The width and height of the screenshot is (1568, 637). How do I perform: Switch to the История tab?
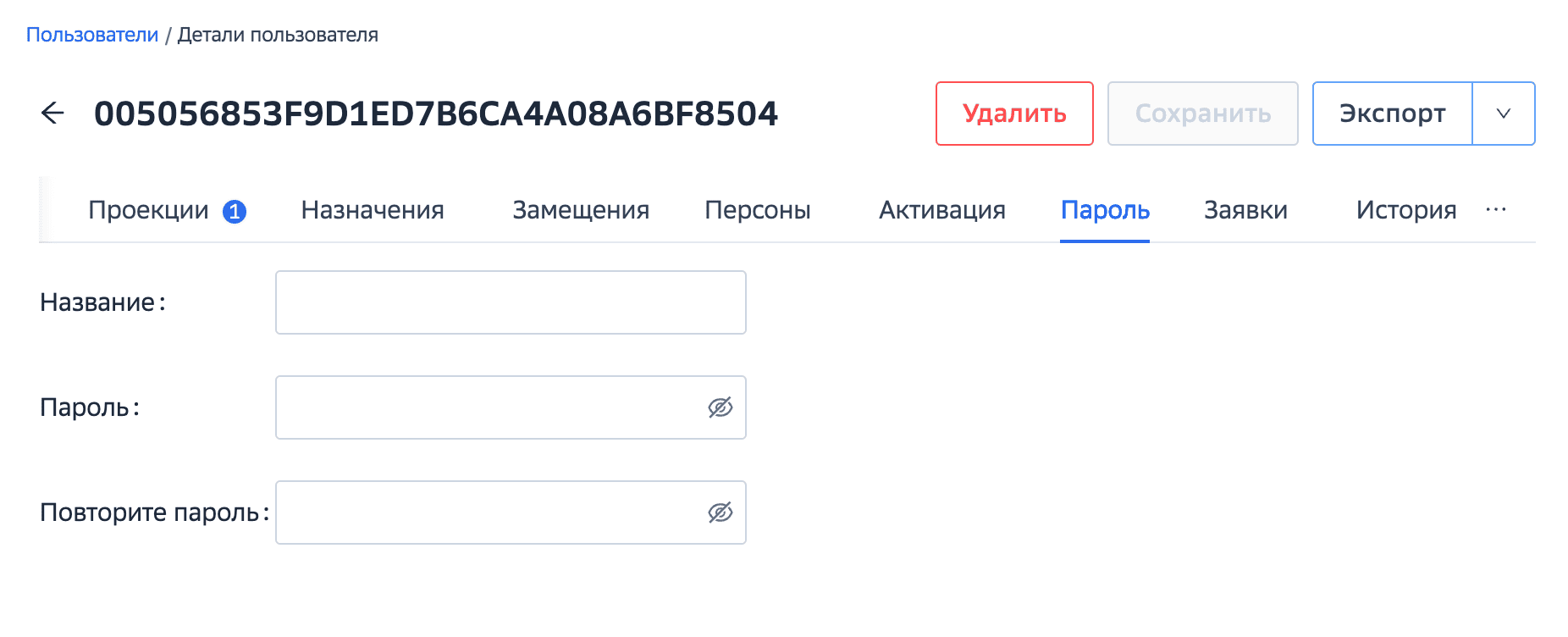coord(1406,210)
